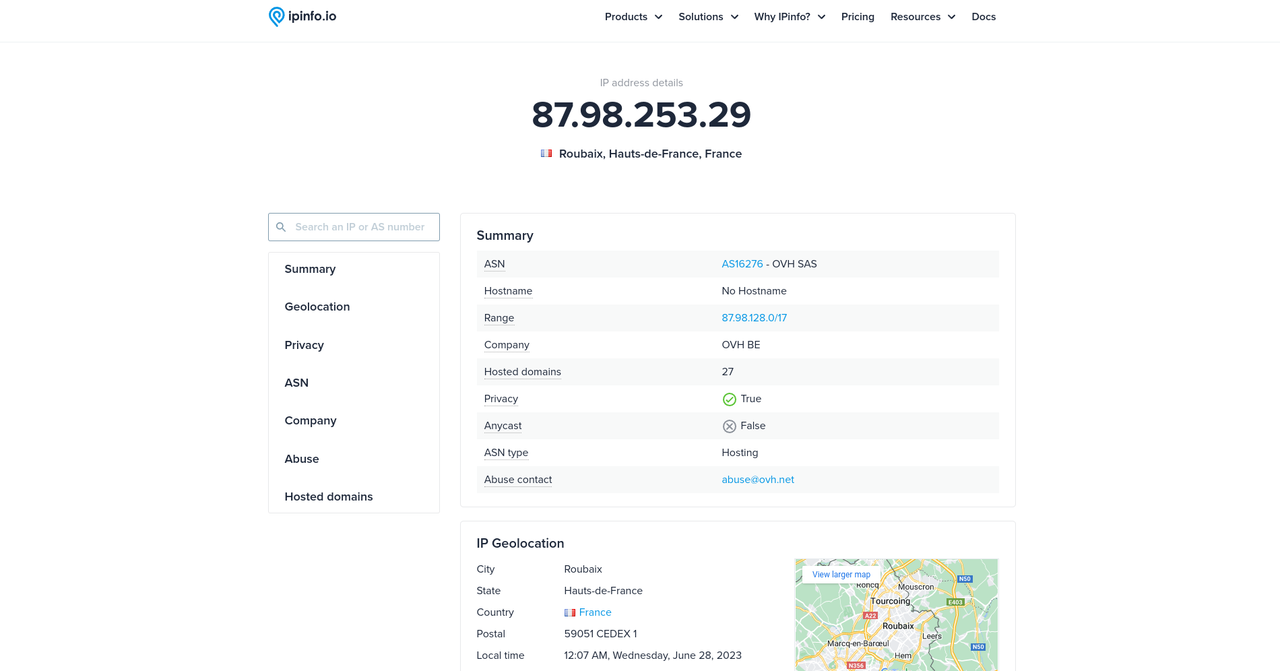Viewport: 1280px width, 671px height.
Task: Click the OVH BE company value
Action: click(x=741, y=345)
